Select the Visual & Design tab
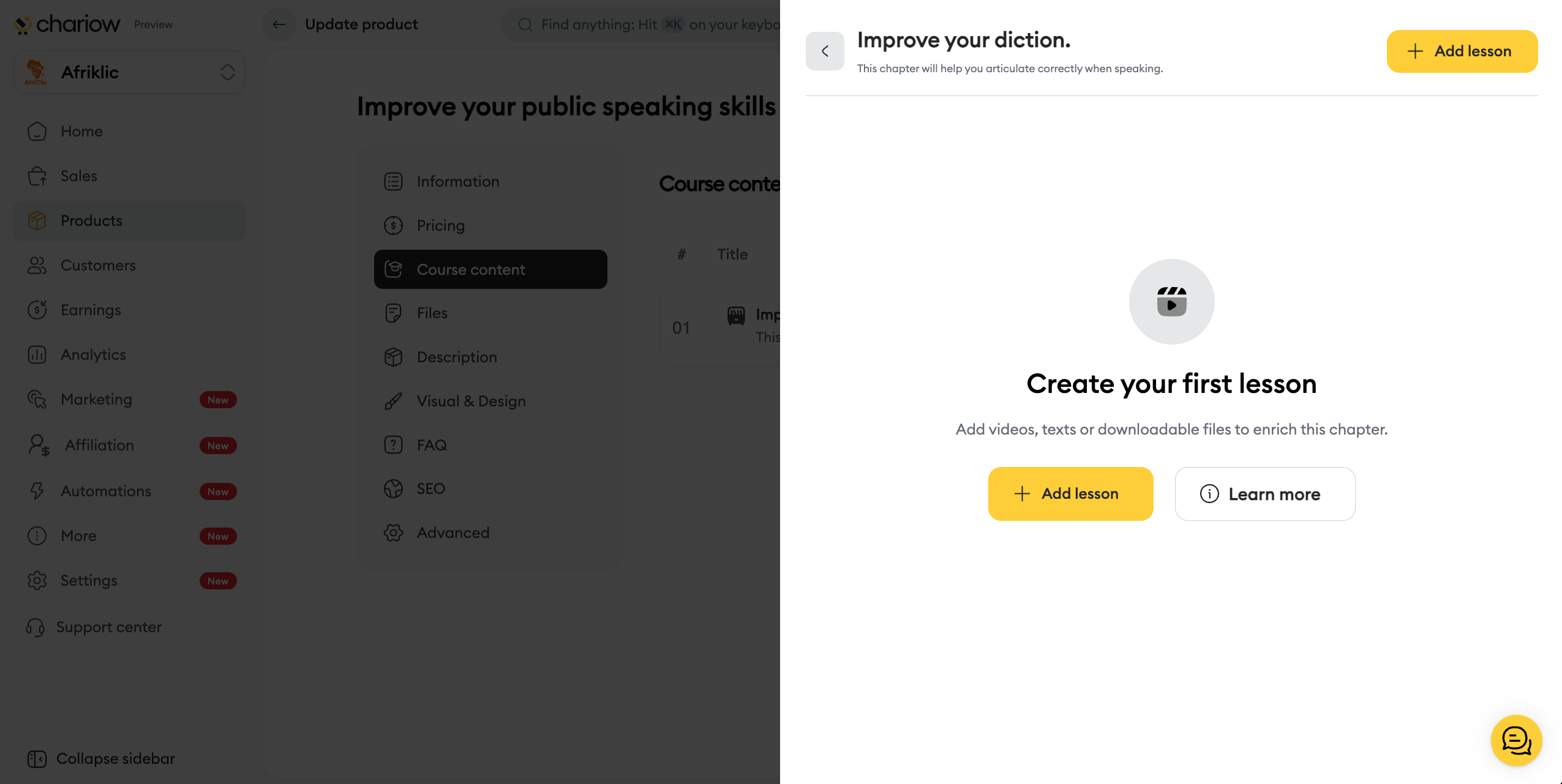Image resolution: width=1562 pixels, height=784 pixels. [x=471, y=401]
